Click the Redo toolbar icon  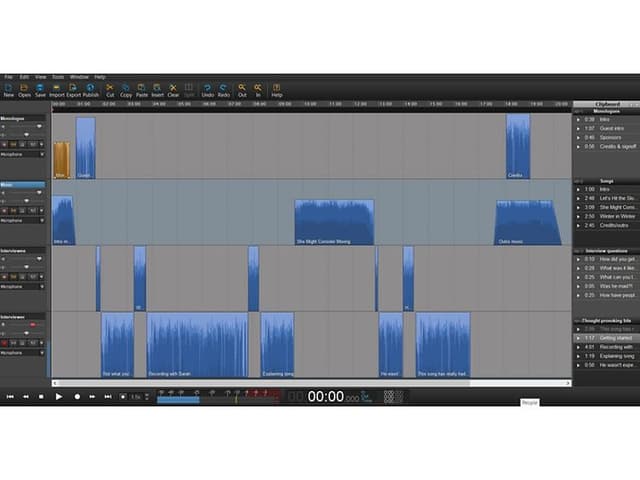point(223,91)
